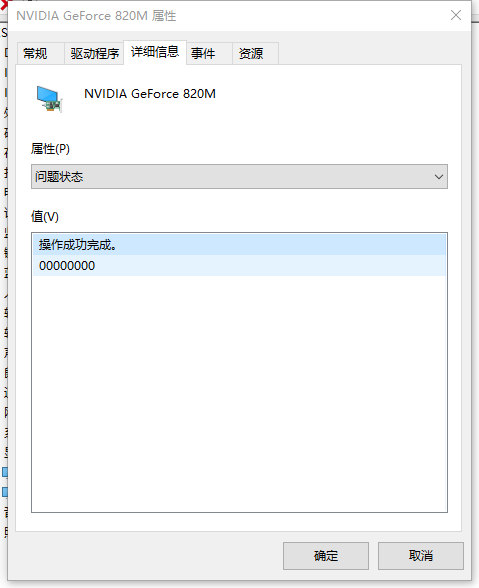Image resolution: width=479 pixels, height=588 pixels.
Task: Select the value row 00000000
Action: click(239, 266)
